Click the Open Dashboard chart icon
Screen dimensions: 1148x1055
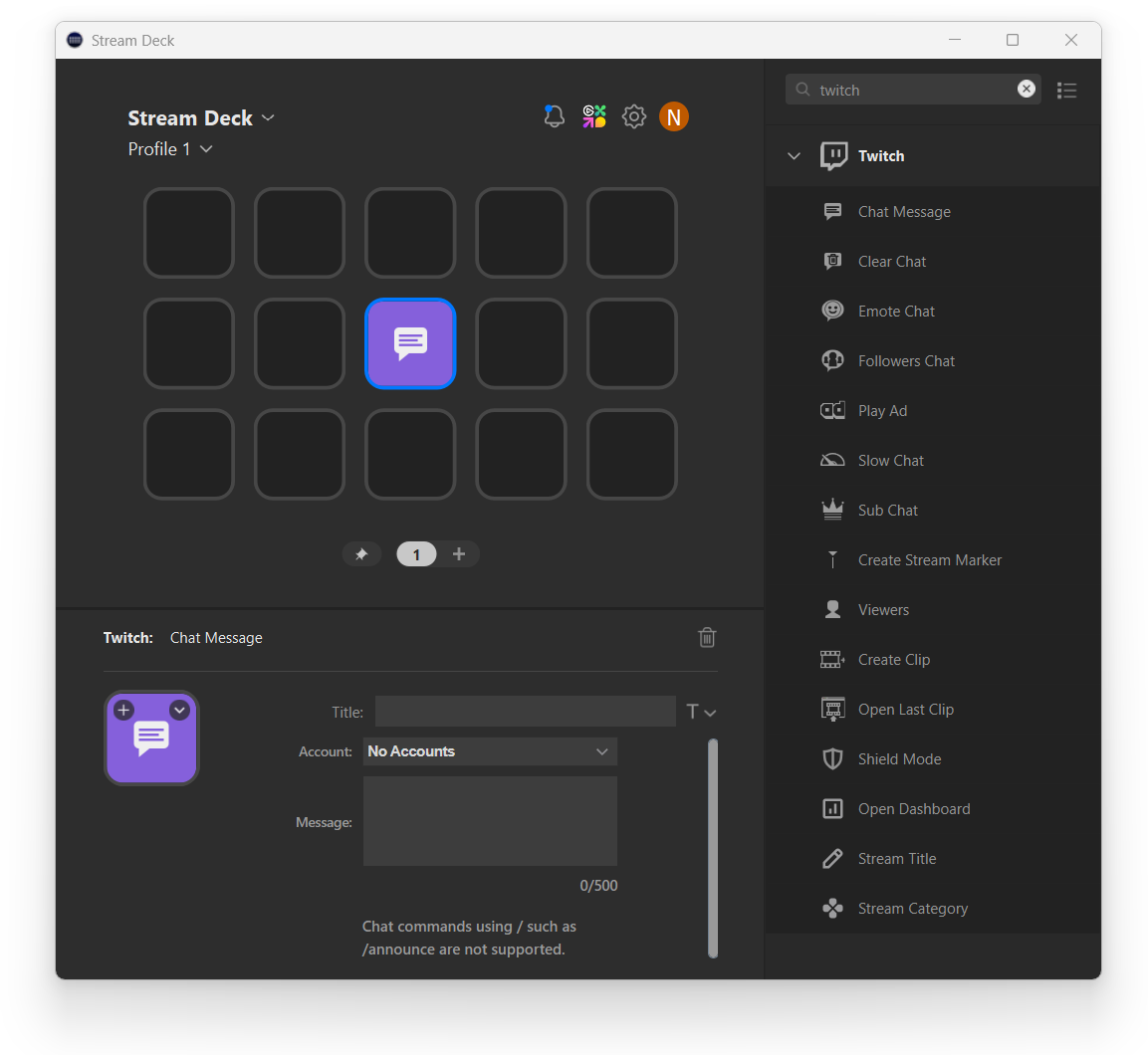point(832,808)
